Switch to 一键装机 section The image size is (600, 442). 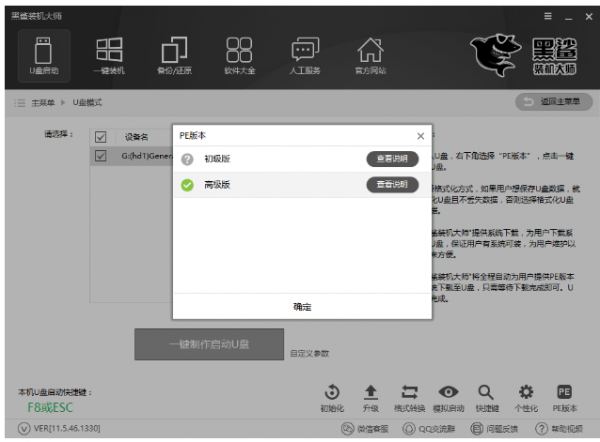[109, 56]
